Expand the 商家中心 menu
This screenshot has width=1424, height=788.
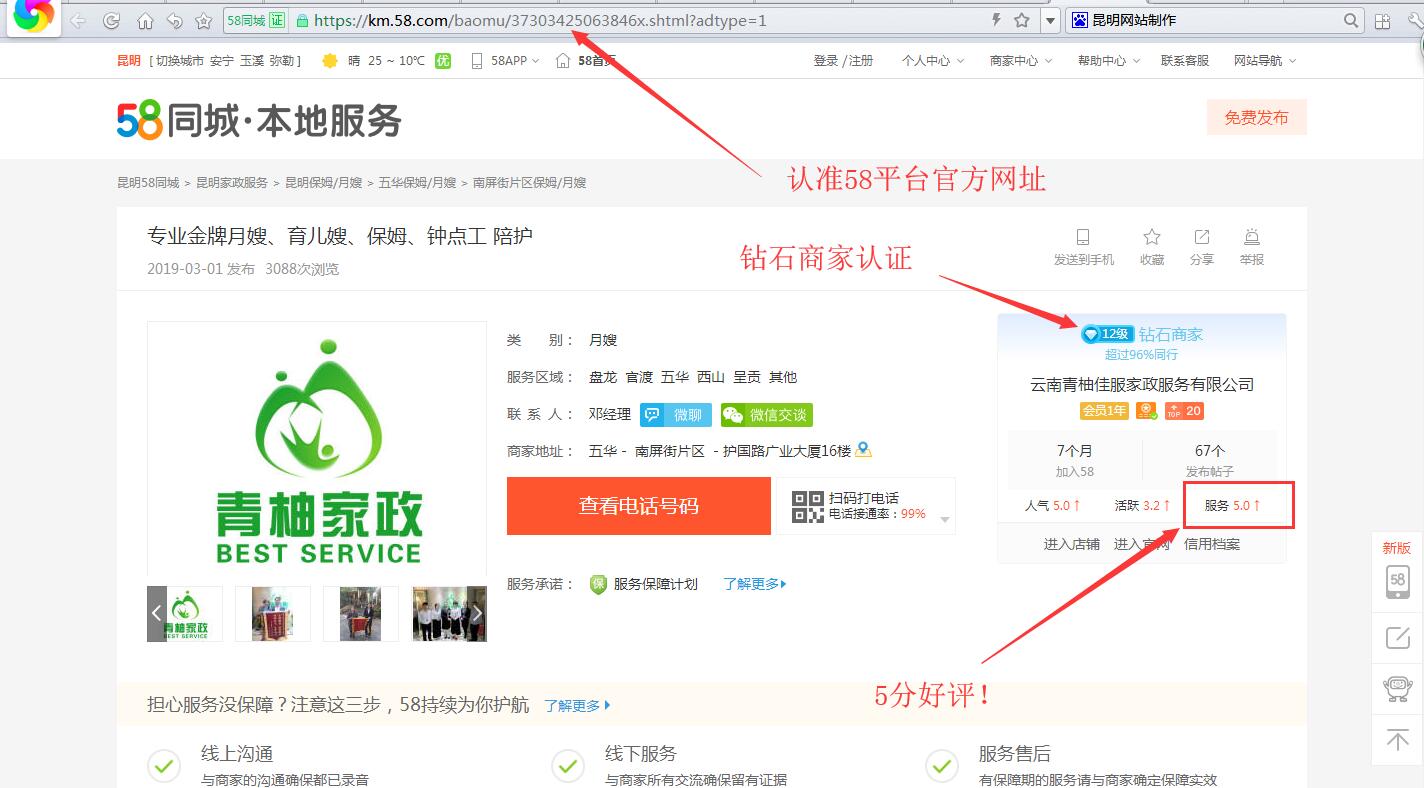point(1020,61)
